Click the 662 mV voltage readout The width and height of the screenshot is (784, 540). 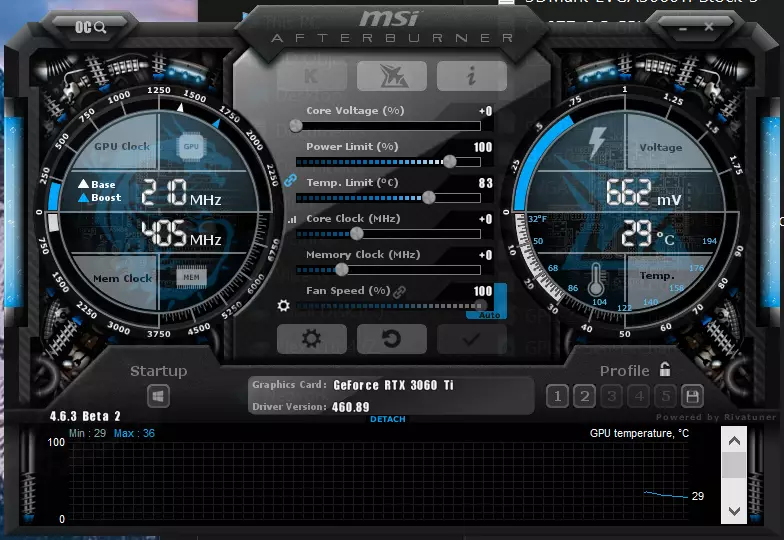pos(644,193)
